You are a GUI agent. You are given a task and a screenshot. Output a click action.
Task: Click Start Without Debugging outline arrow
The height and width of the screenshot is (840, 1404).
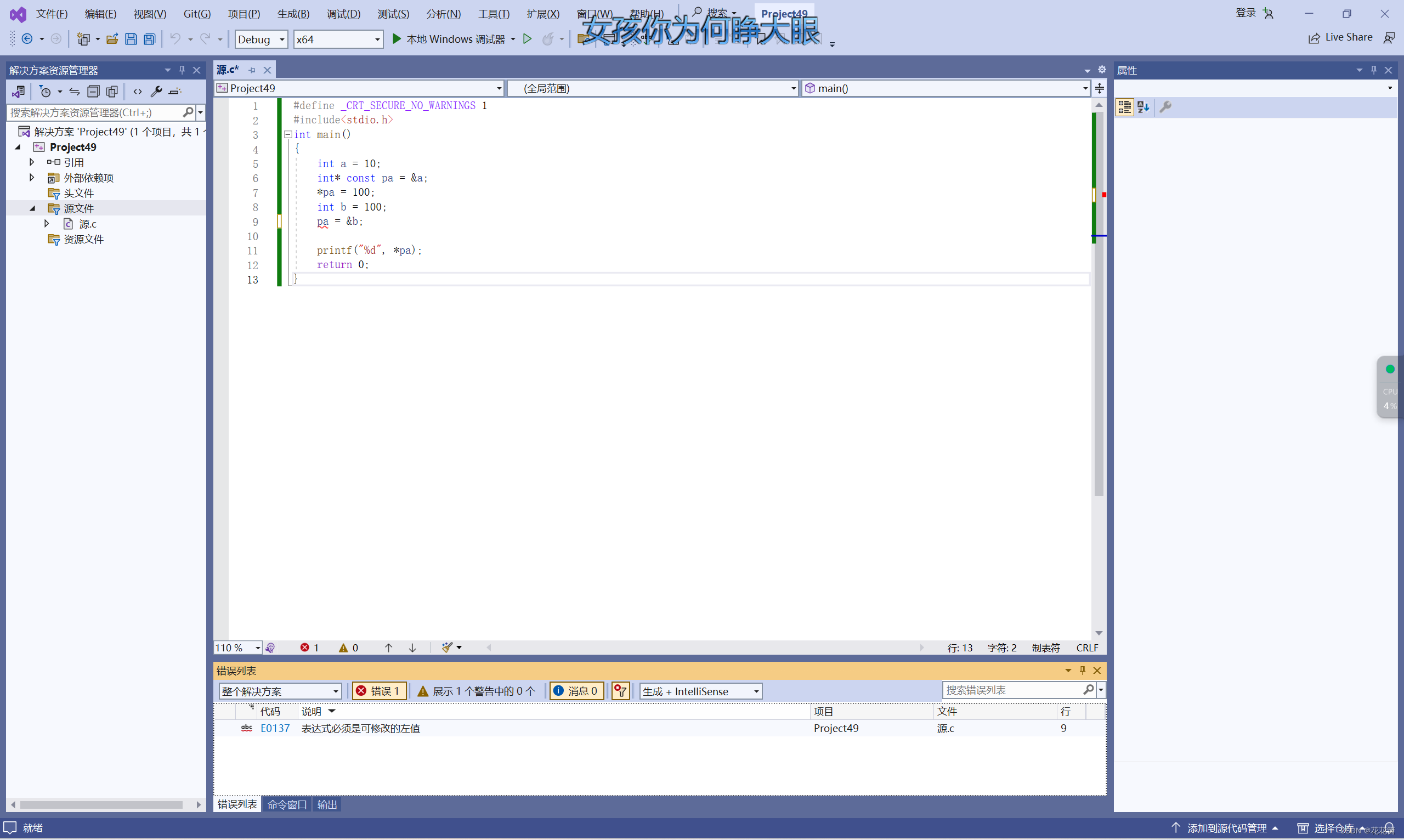point(527,39)
